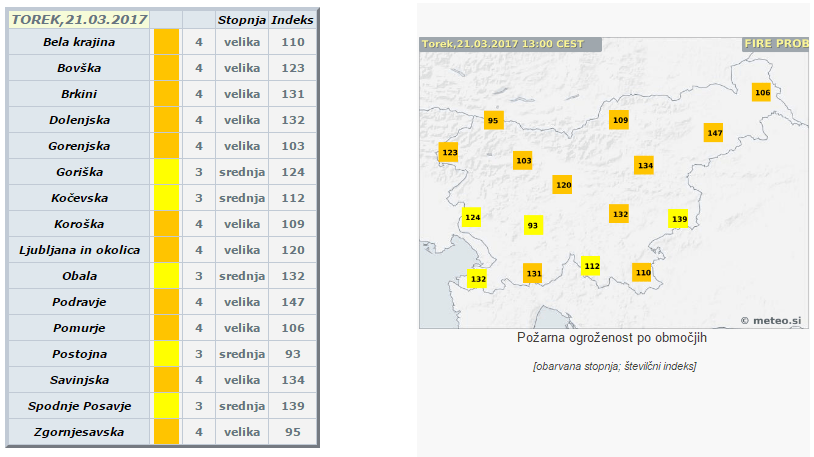This screenshot has width=814, height=457.
Task: Click the Indeks column header
Action: pos(293,19)
